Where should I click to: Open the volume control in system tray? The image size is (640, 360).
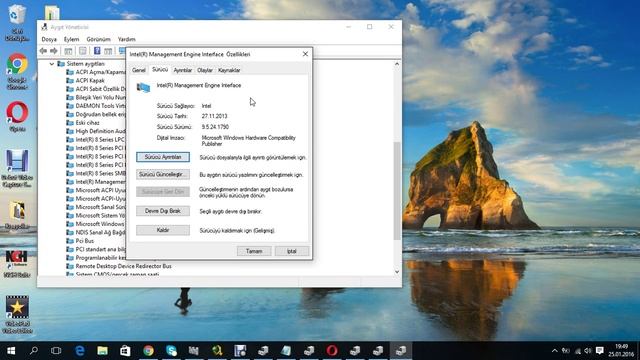pyautogui.click(x=588, y=351)
